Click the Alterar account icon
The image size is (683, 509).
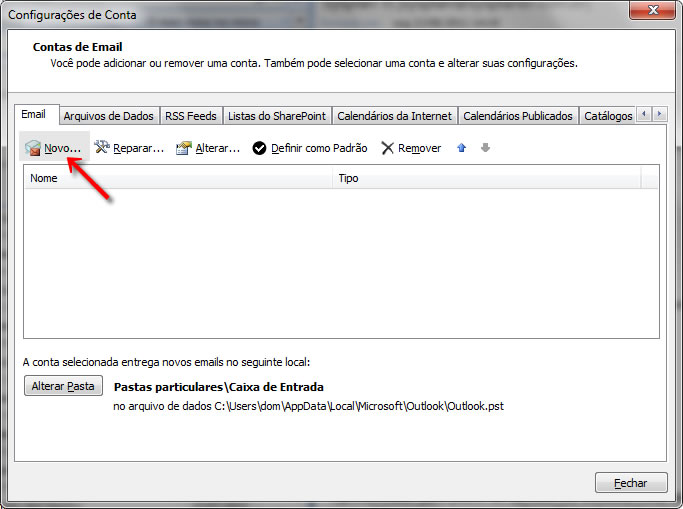click(183, 148)
